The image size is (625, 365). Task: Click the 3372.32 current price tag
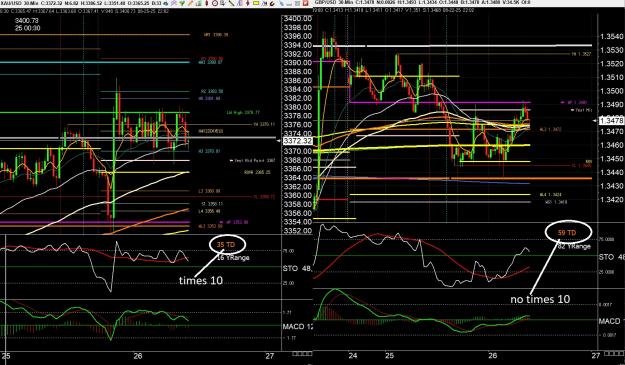(x=297, y=141)
